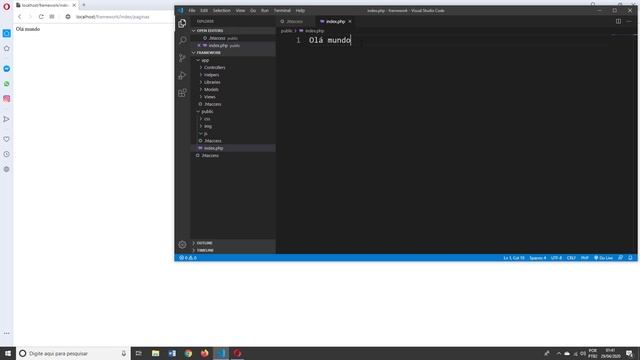
Task: Expand the TIMELINE panel
Action: (233, 250)
